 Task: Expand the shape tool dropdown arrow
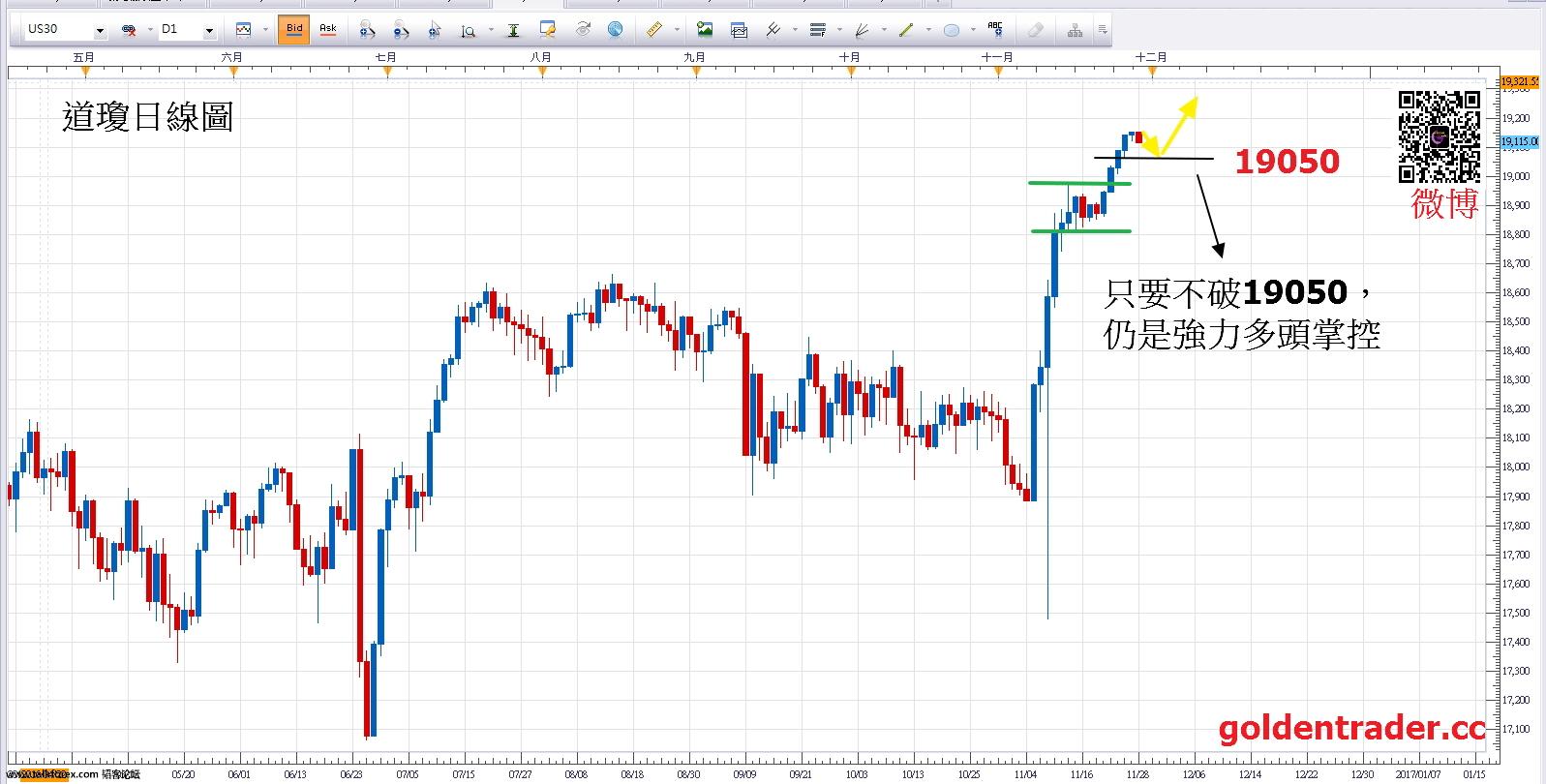(x=973, y=31)
